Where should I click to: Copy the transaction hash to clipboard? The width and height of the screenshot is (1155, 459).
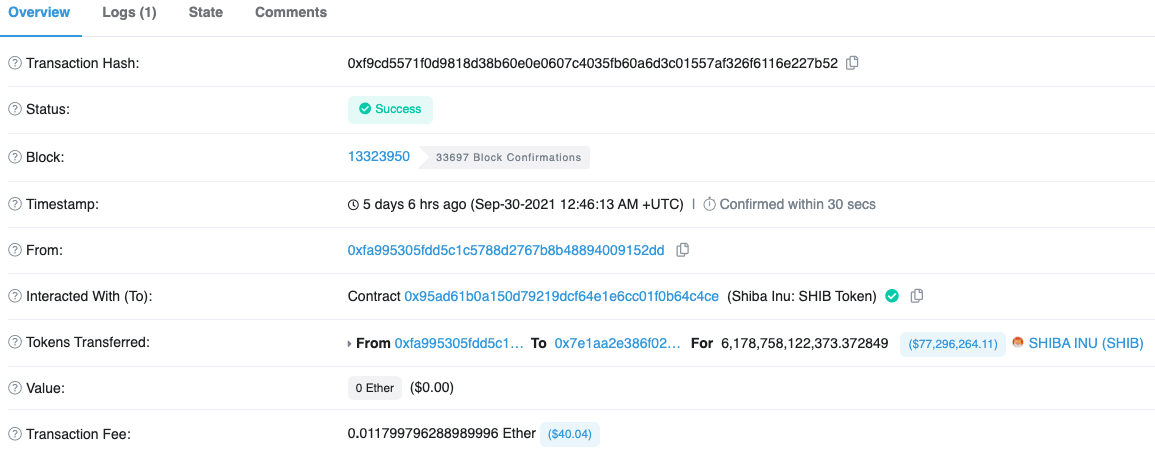[x=852, y=63]
